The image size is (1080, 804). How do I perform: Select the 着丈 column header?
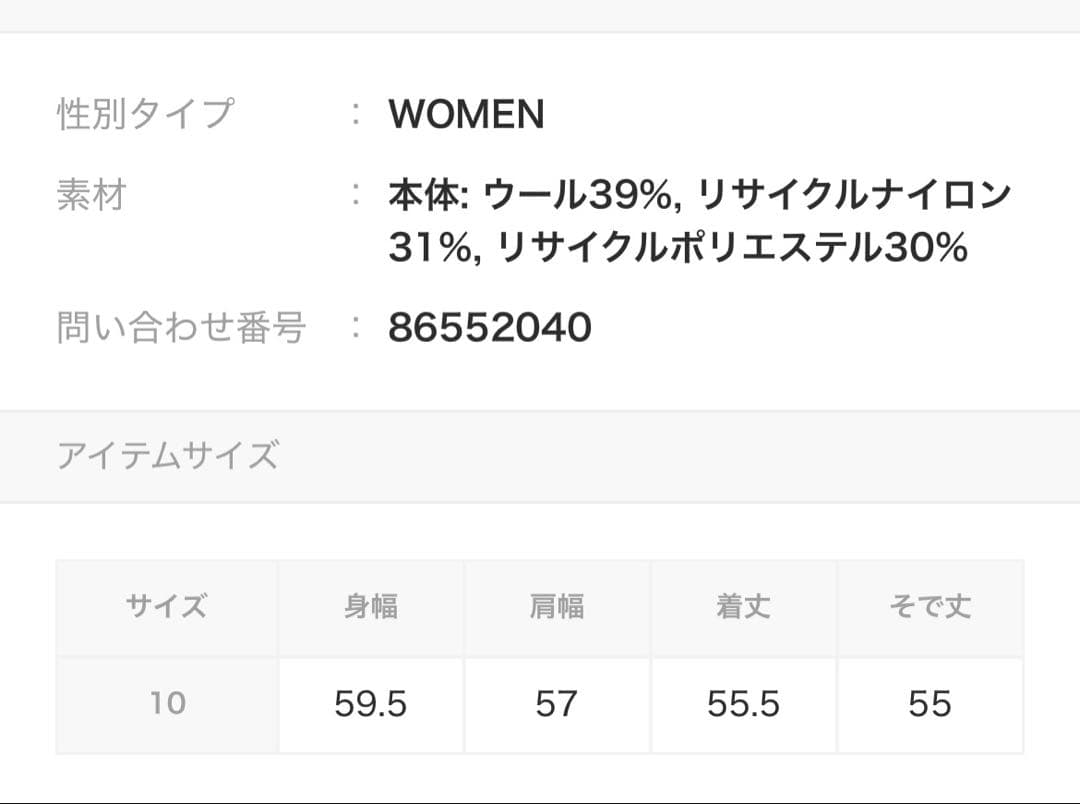pos(743,607)
